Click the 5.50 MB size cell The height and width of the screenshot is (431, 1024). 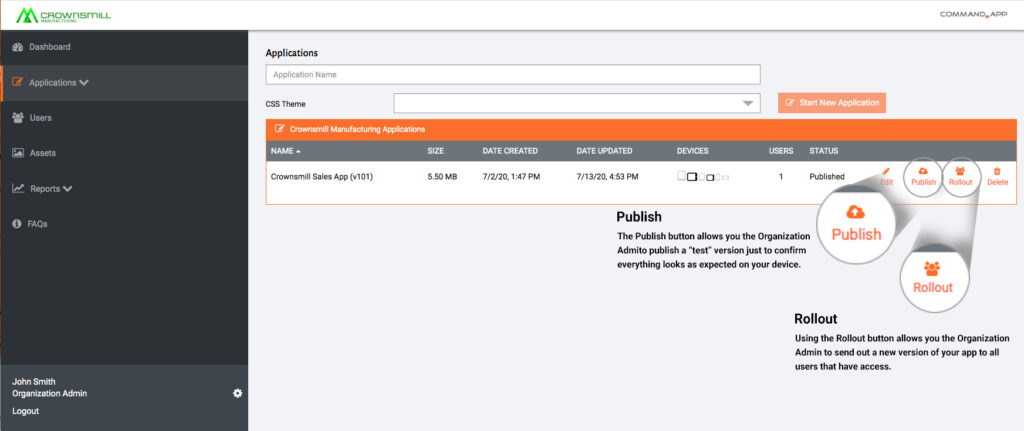coord(442,176)
